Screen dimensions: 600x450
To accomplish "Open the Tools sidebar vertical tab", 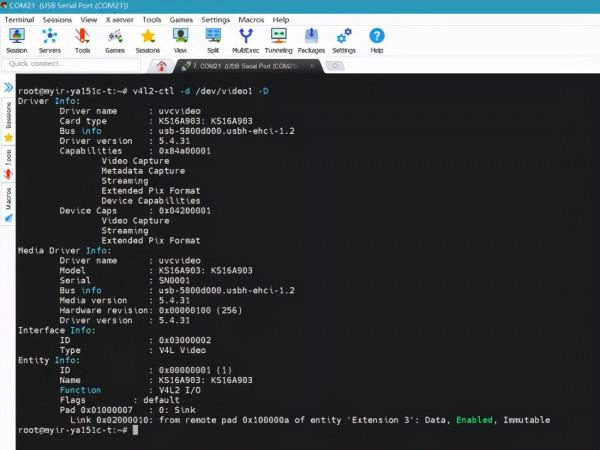I will click(x=8, y=164).
